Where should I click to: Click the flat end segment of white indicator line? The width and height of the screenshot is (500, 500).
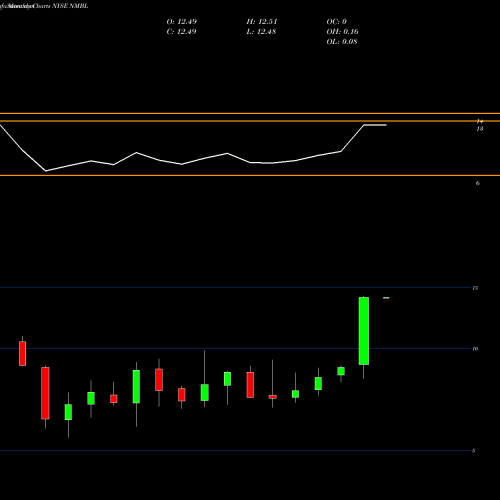click(375, 125)
